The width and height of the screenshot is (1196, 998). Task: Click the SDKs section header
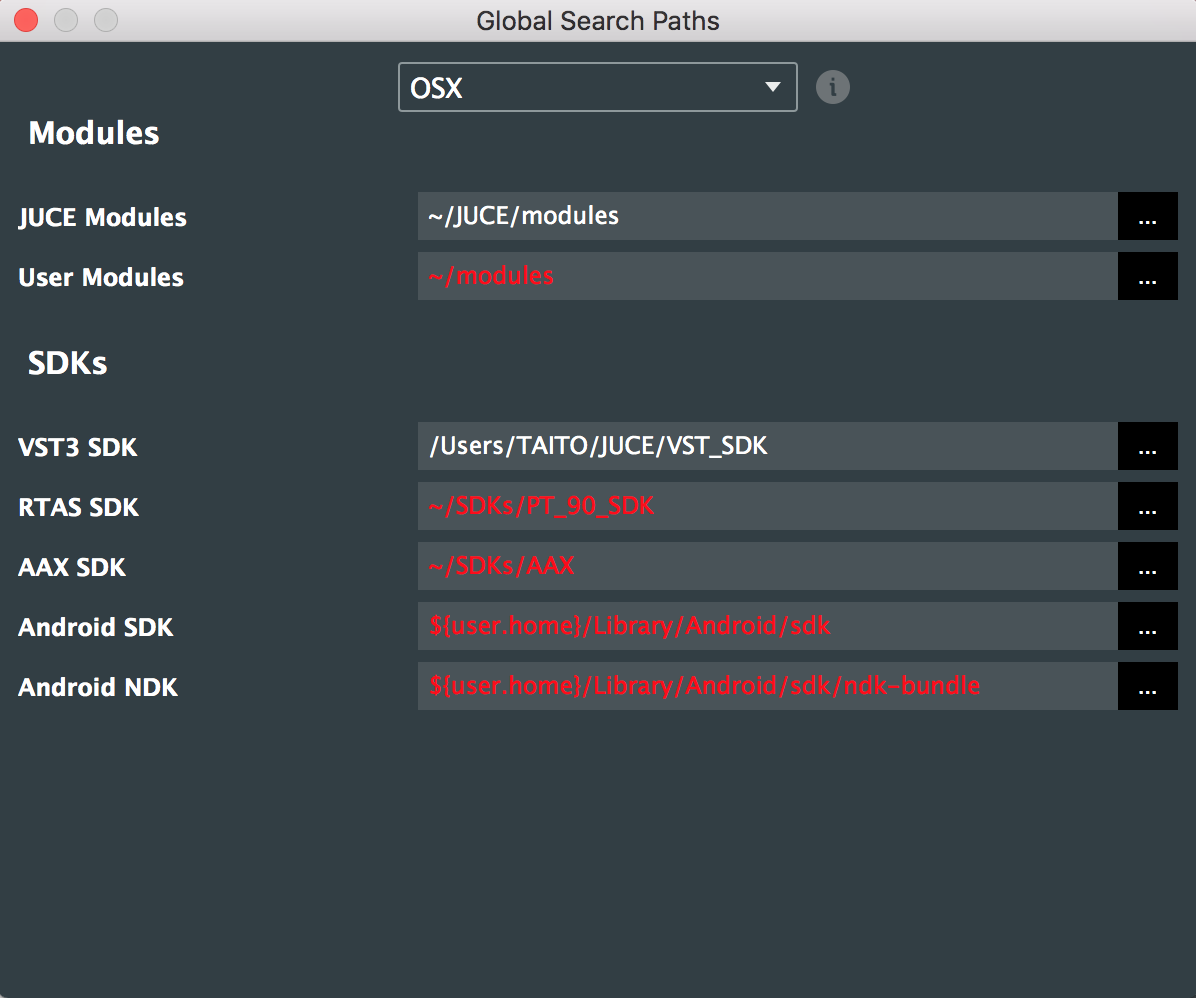click(66, 362)
